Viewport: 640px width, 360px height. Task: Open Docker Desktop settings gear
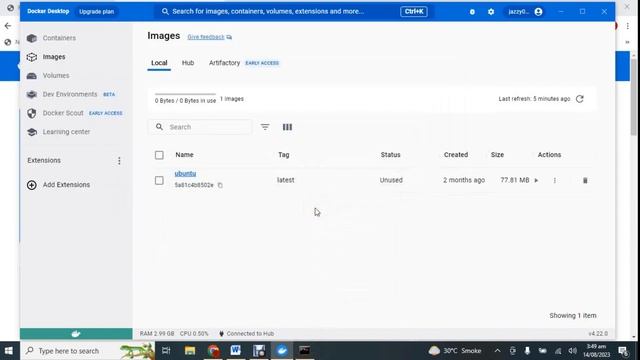click(491, 12)
